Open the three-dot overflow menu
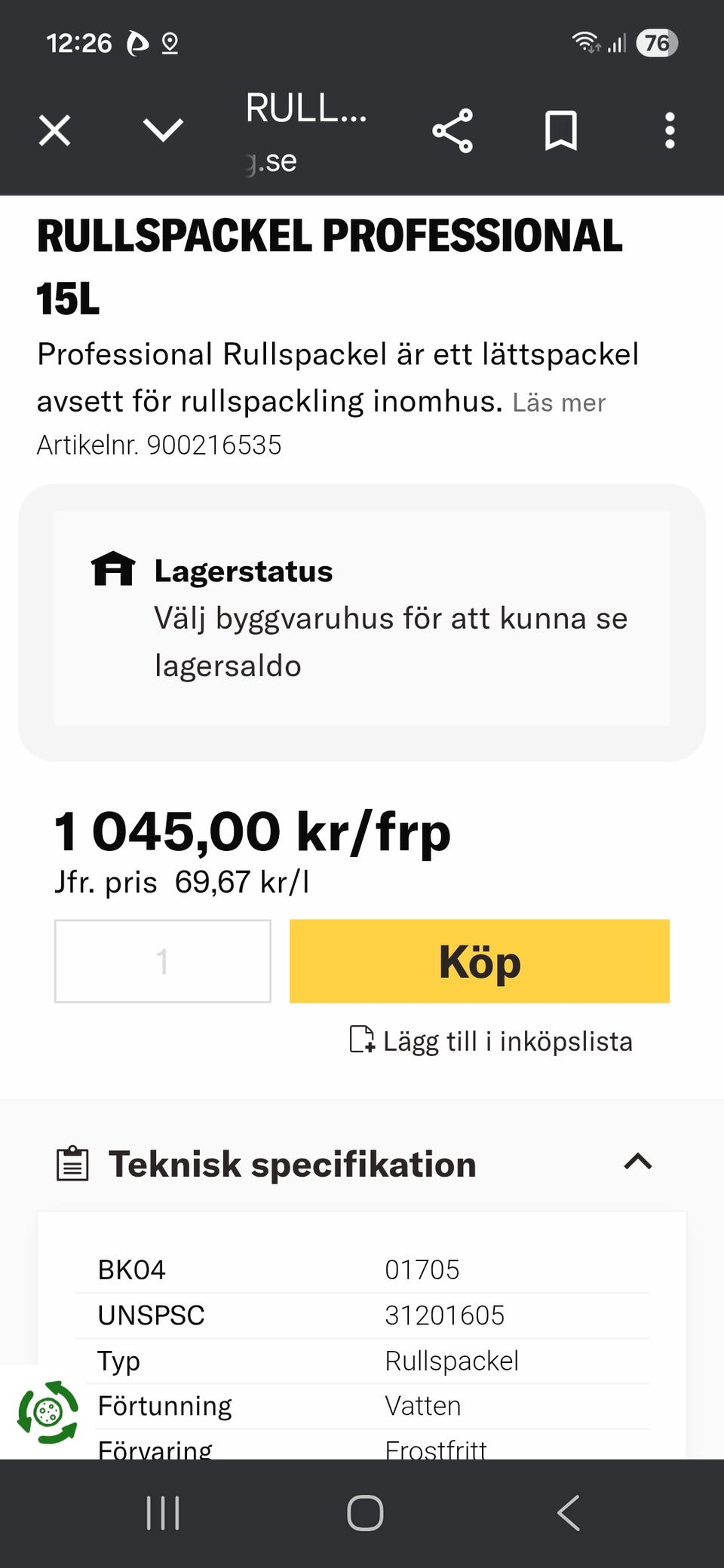The width and height of the screenshot is (724, 1568). click(x=670, y=130)
